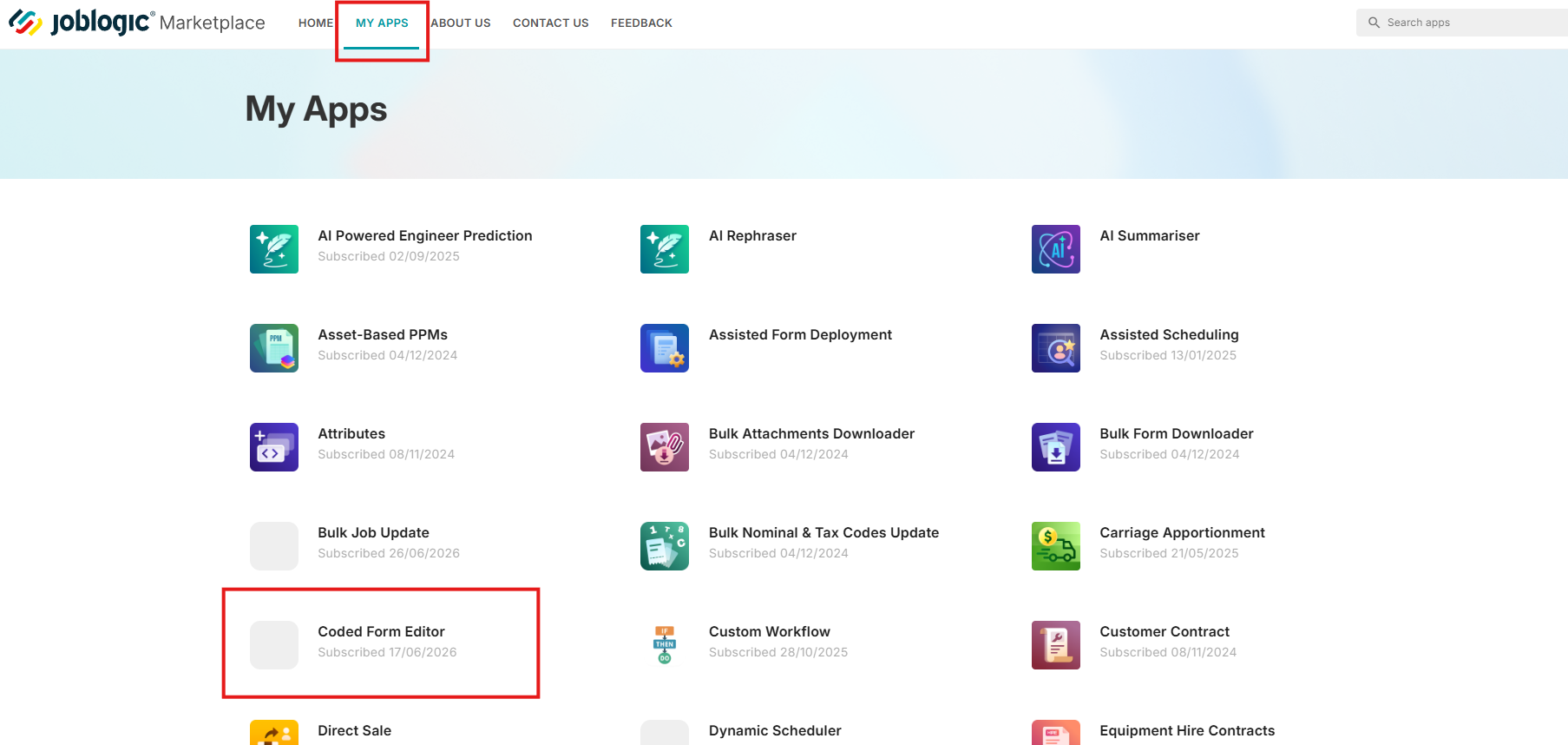Open the Contact Us menu link
The width and height of the screenshot is (1568, 745).
point(551,23)
